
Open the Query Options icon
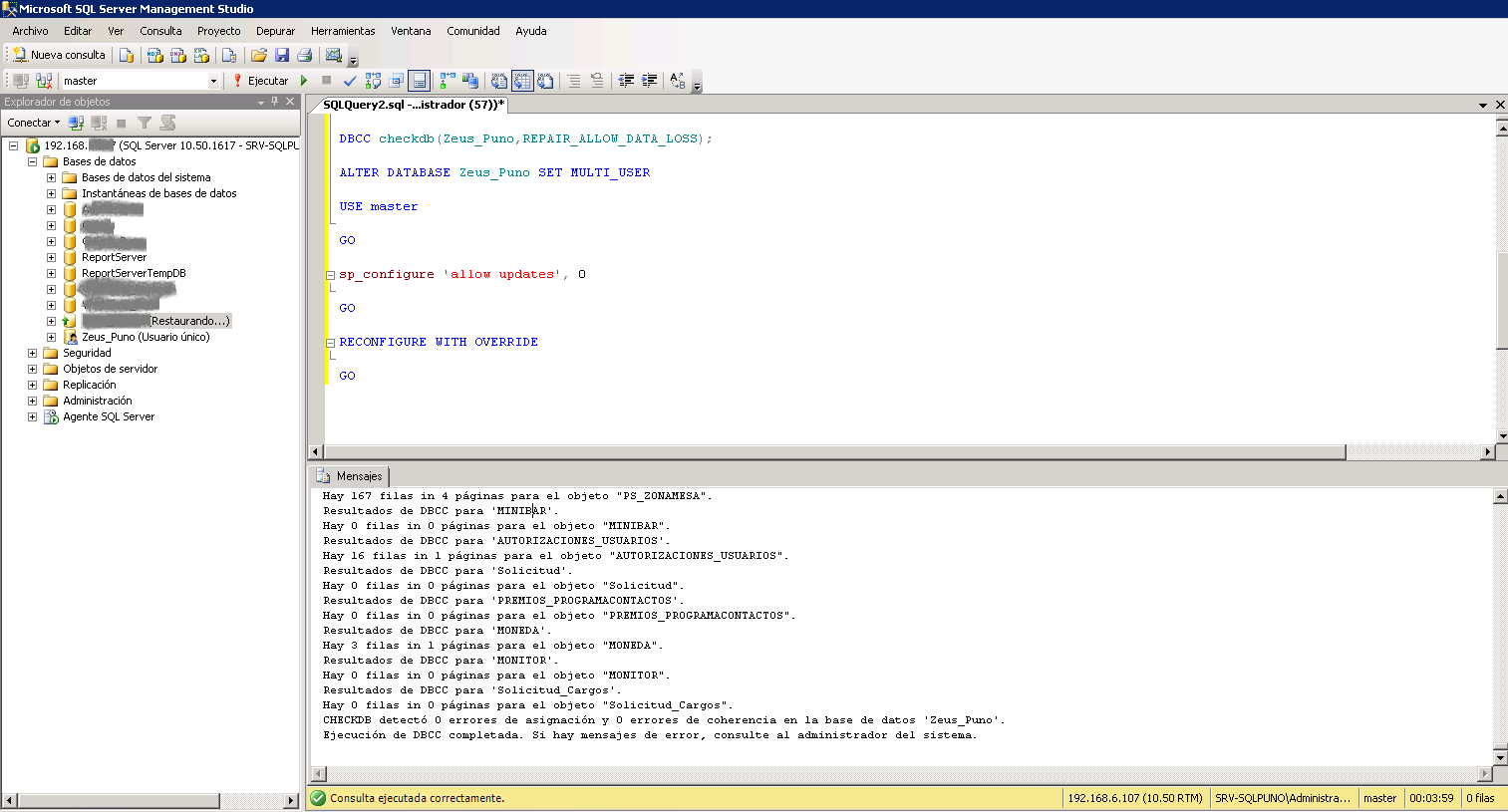396,81
